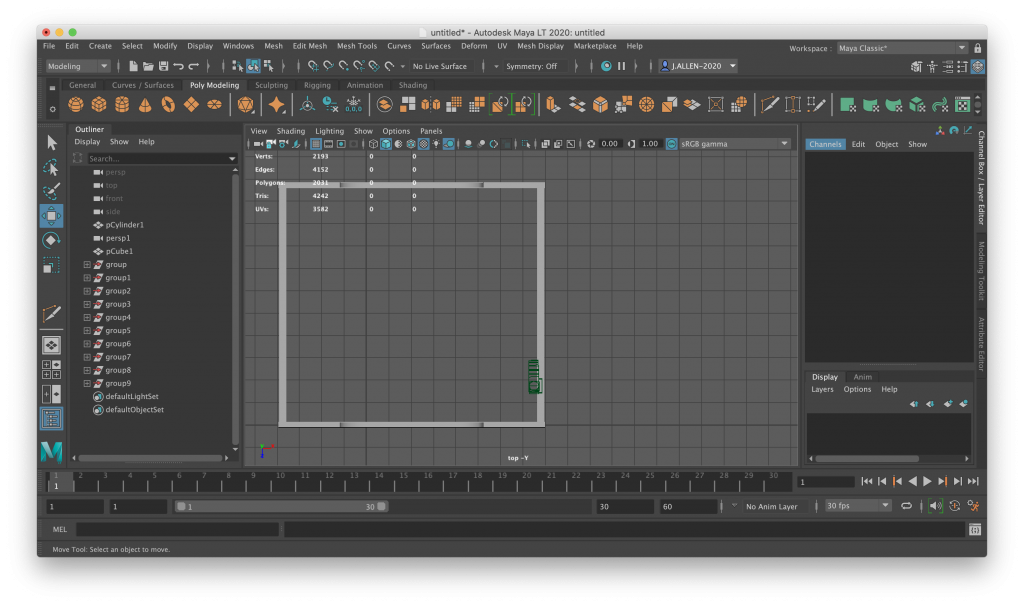This screenshot has height=606, width=1024.
Task: Switch to the Sculpting shelf tab
Action: [271, 85]
